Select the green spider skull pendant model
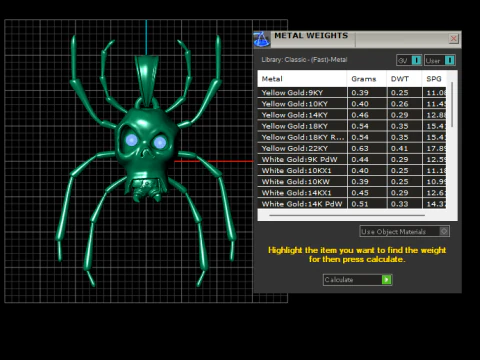Viewport: 480px width, 360px height. point(145,160)
